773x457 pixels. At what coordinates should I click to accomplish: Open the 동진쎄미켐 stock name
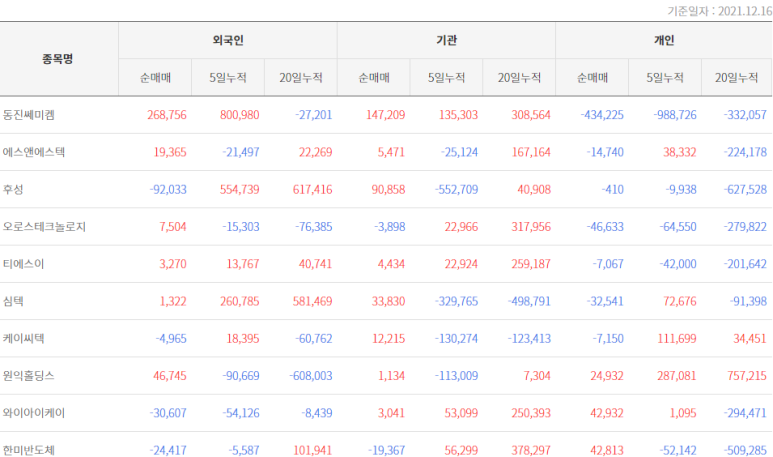click(x=29, y=115)
